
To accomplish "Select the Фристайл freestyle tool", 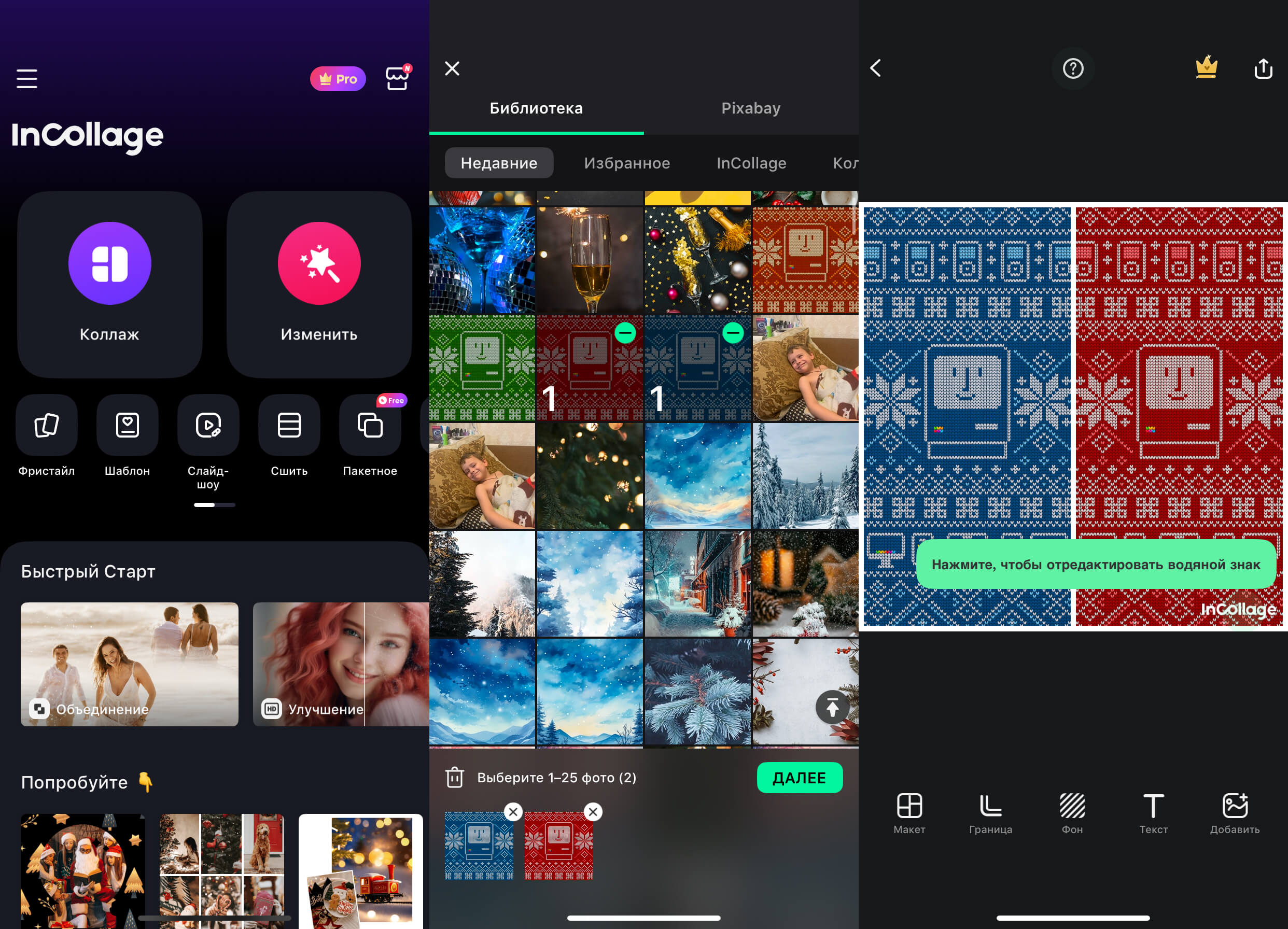I will coord(47,425).
